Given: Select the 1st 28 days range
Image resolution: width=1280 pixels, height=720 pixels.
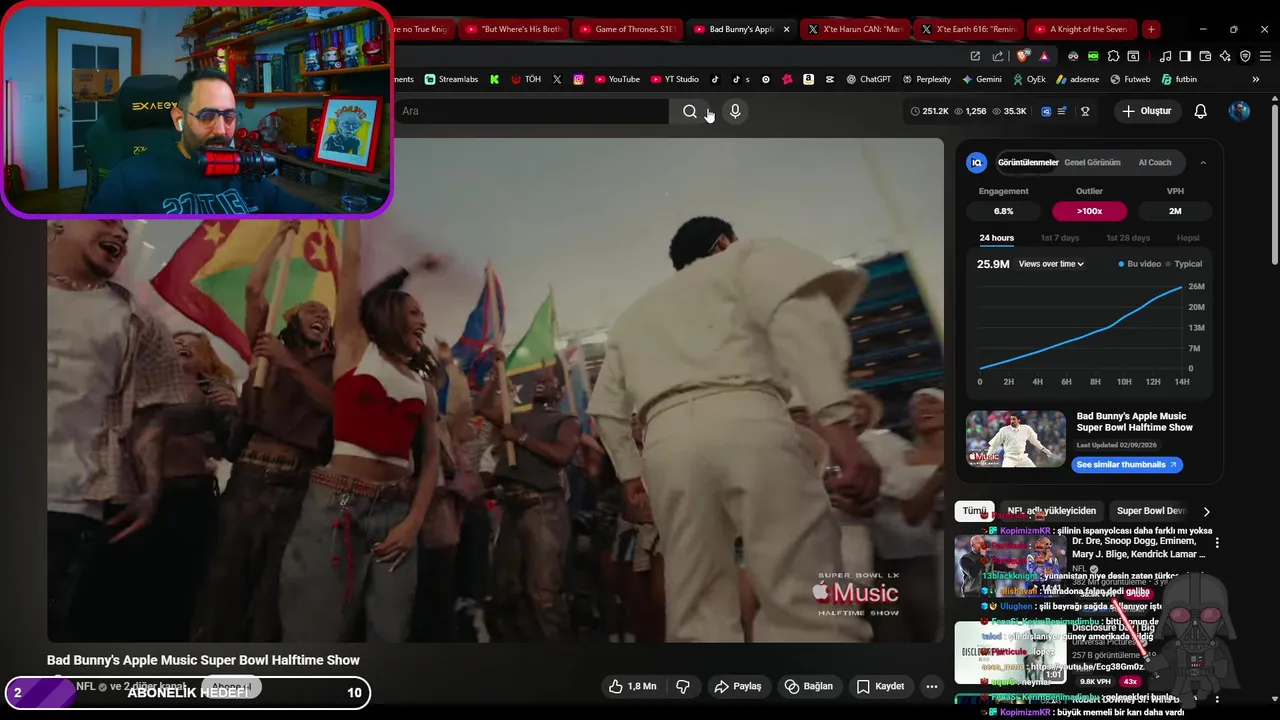Looking at the screenshot, I should [x=1128, y=238].
